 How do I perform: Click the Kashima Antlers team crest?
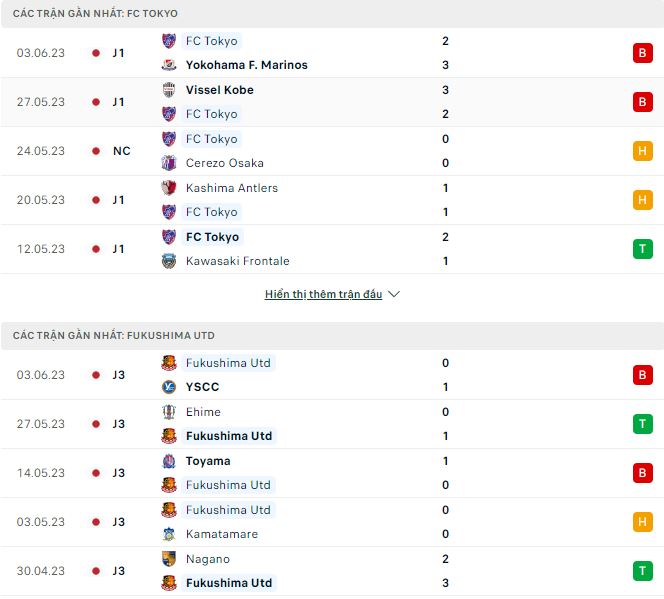[x=169, y=188]
